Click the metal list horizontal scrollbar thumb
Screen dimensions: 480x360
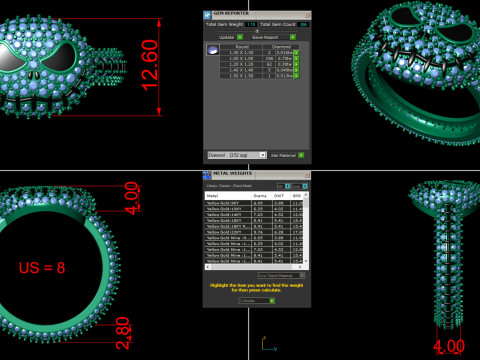coord(251,267)
